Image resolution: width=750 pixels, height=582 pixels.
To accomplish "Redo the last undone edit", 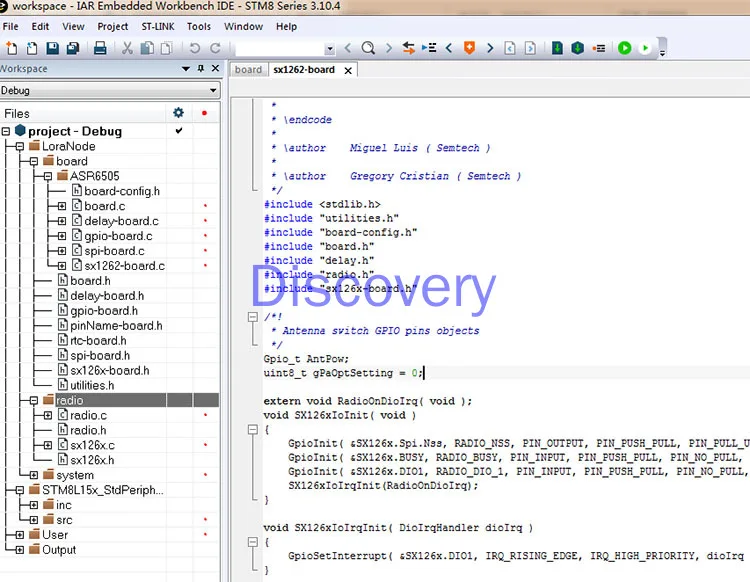I will coord(215,48).
